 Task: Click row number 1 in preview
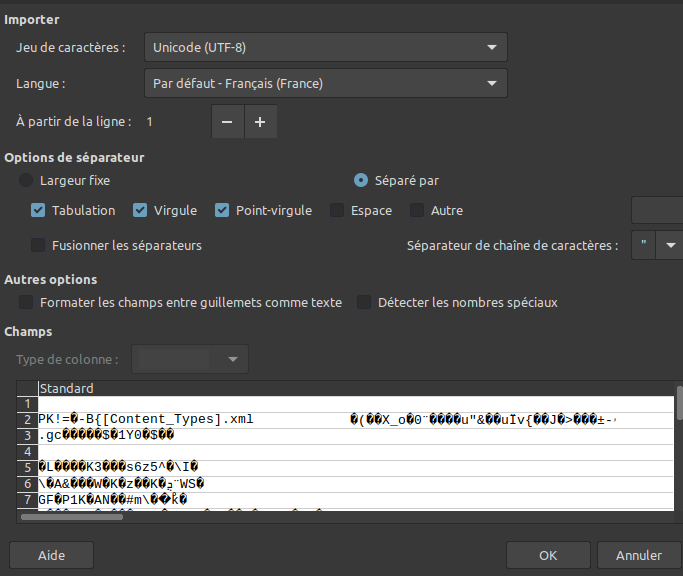(27, 404)
